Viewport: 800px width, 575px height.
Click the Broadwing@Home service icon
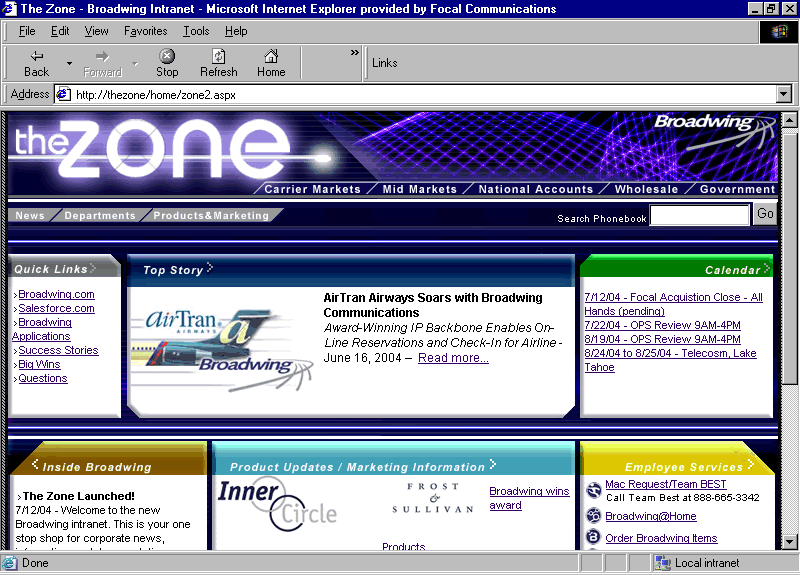point(594,515)
